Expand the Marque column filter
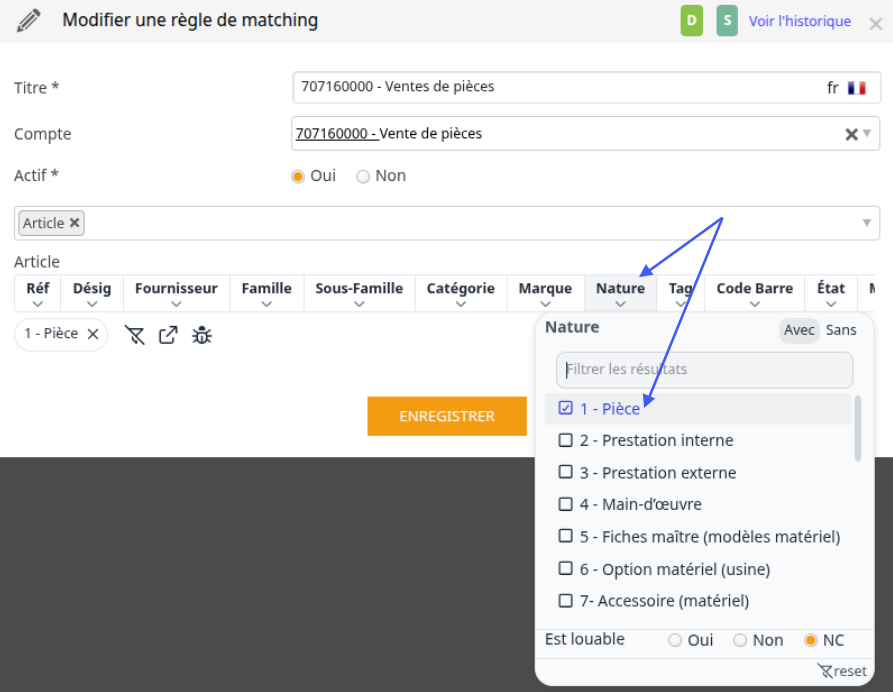The image size is (893, 692). click(x=545, y=294)
